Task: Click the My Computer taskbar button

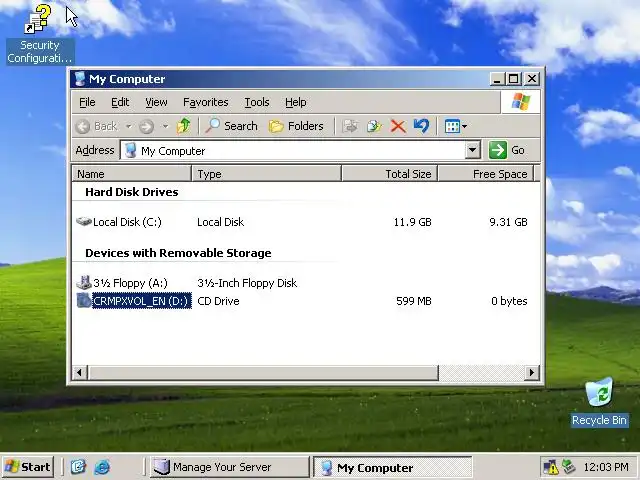Action: [392, 467]
